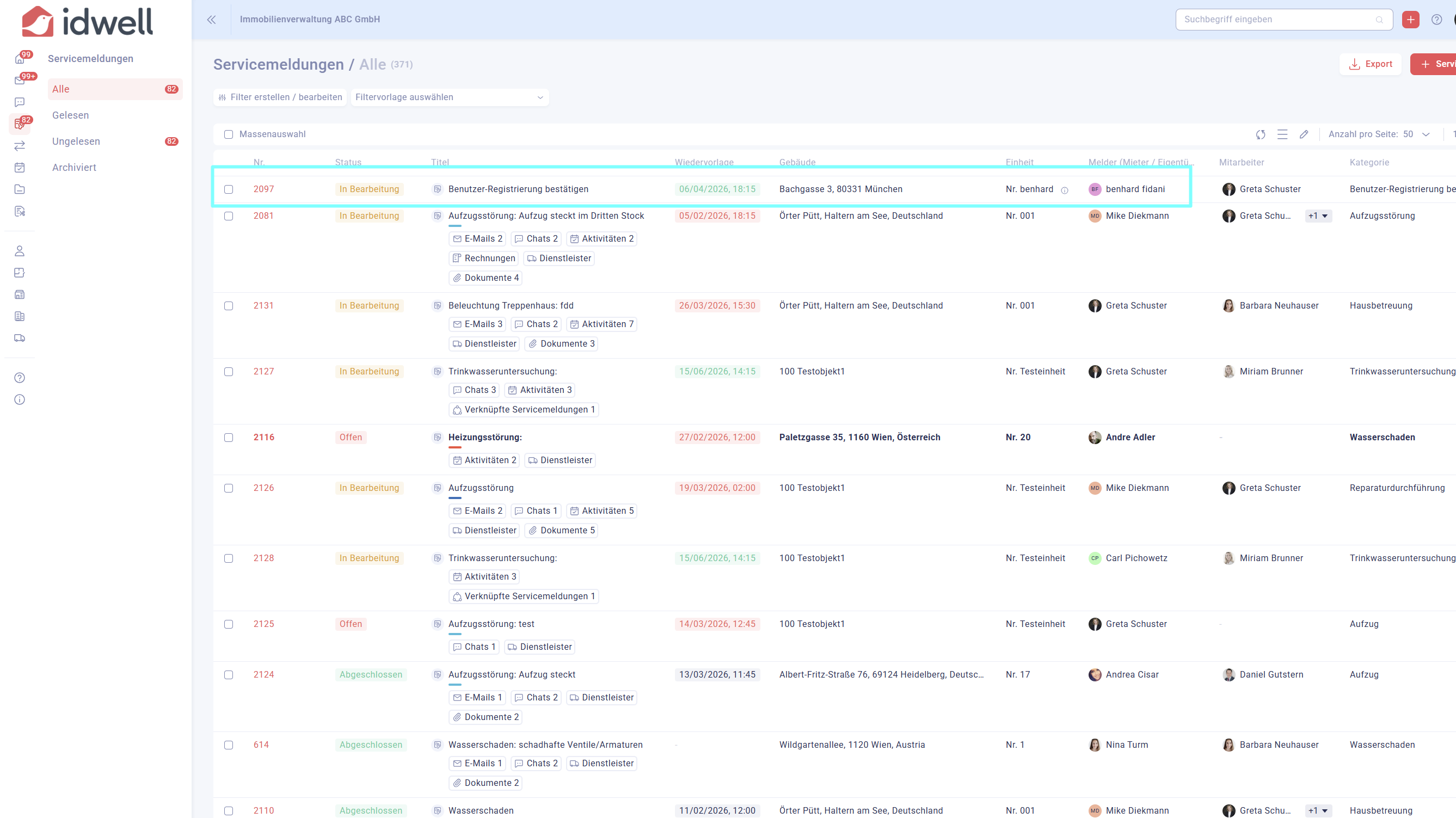Open help question mark icon in header
The width and height of the screenshot is (1456, 818).
pos(1436,20)
